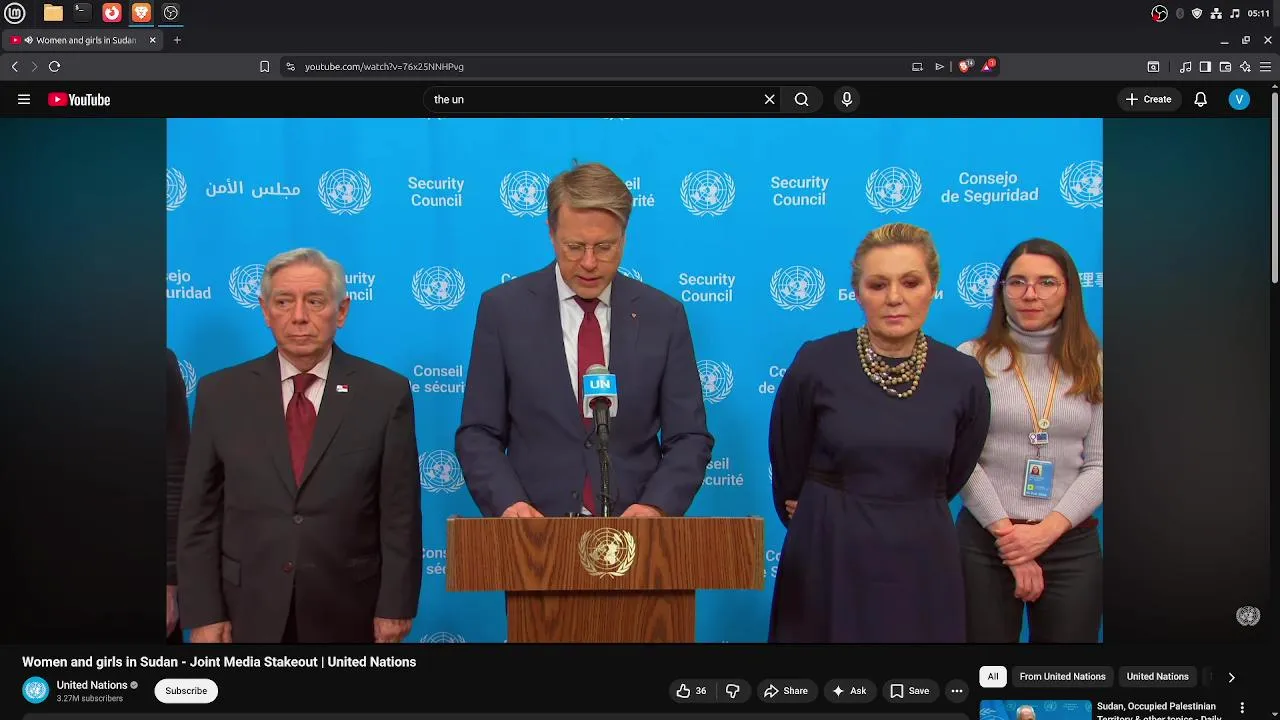Open the media cast icon in address bar

pyautogui.click(x=917, y=67)
